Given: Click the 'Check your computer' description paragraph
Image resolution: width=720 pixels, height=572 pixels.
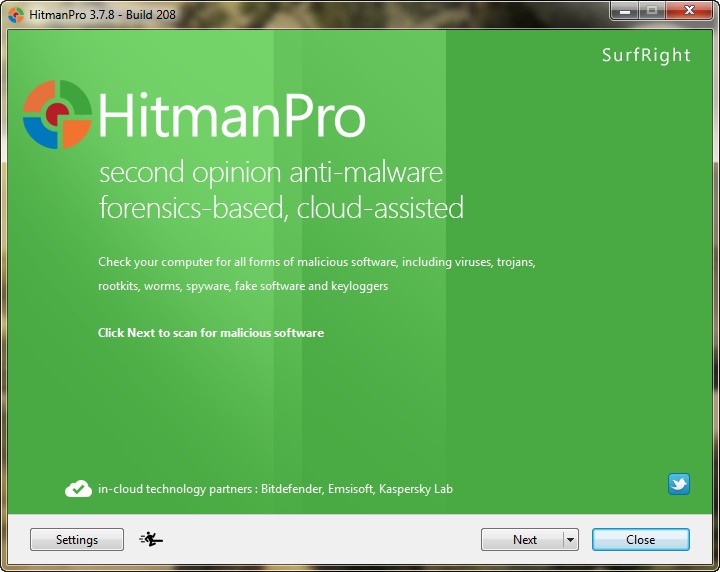Looking at the screenshot, I should coord(317,274).
